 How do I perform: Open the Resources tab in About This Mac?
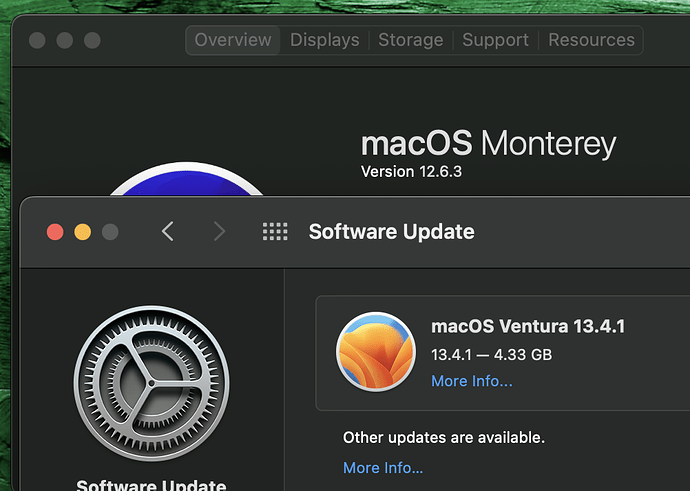coord(591,40)
